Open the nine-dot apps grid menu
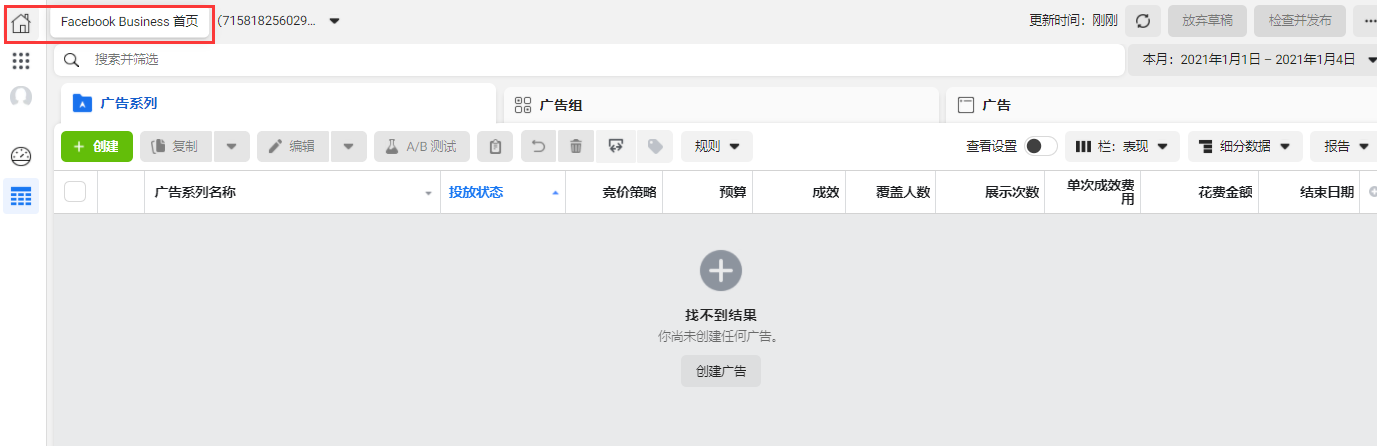 click(21, 61)
